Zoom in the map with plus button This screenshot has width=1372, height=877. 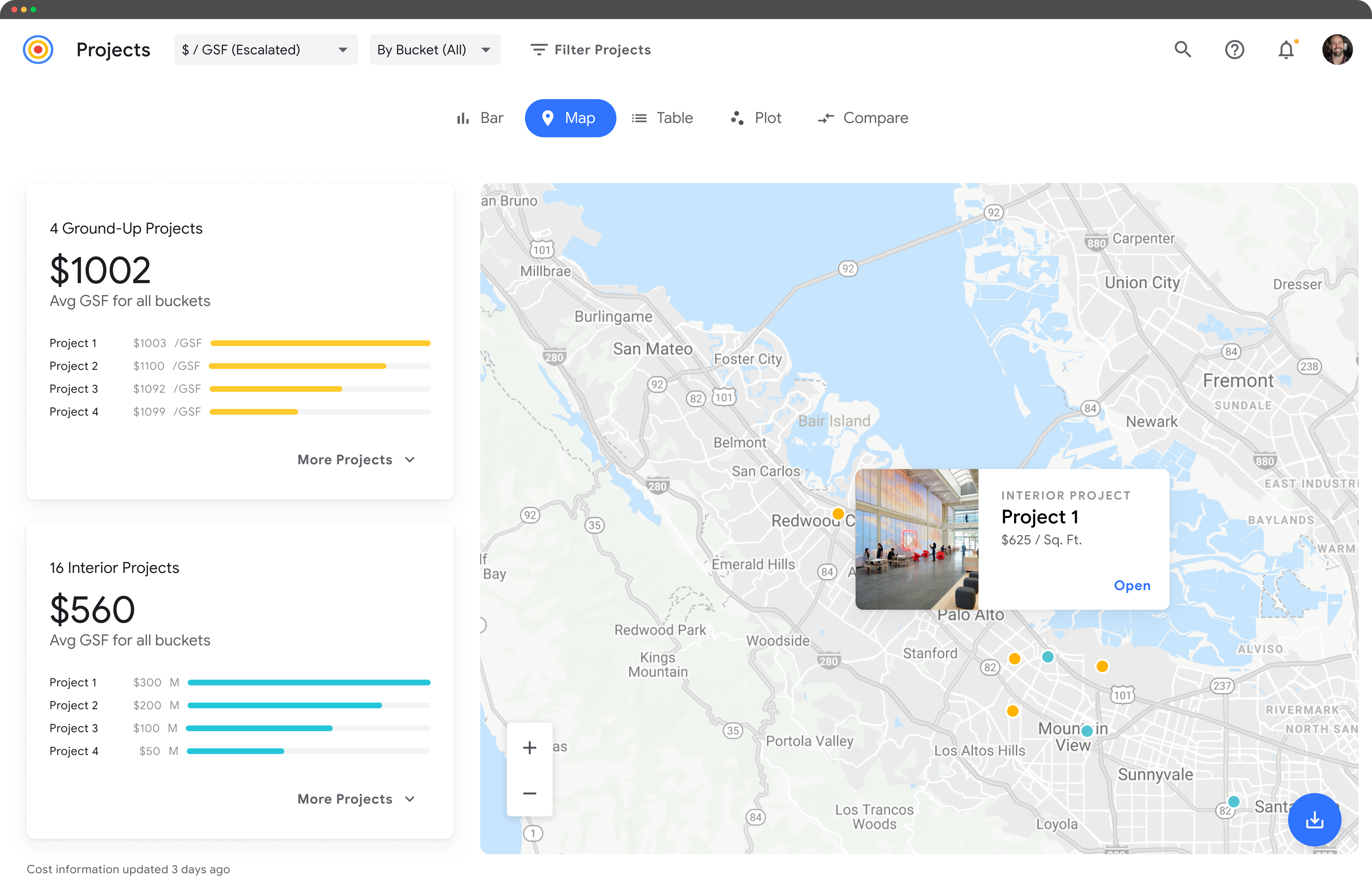tap(529, 747)
